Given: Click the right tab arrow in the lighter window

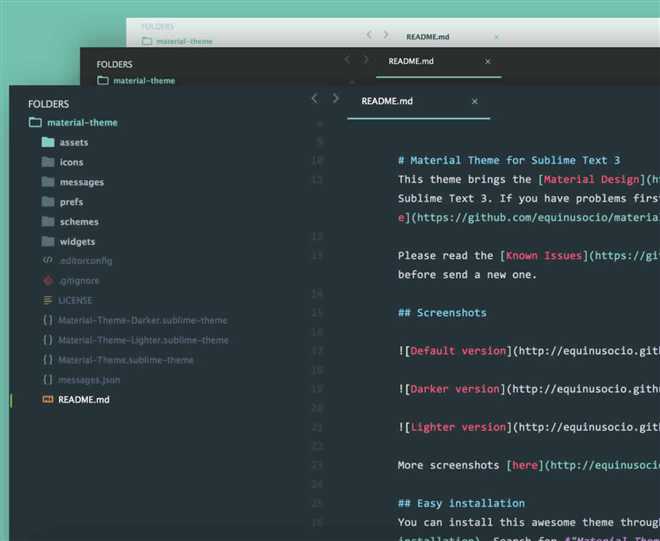Looking at the screenshot, I should tap(386, 35).
